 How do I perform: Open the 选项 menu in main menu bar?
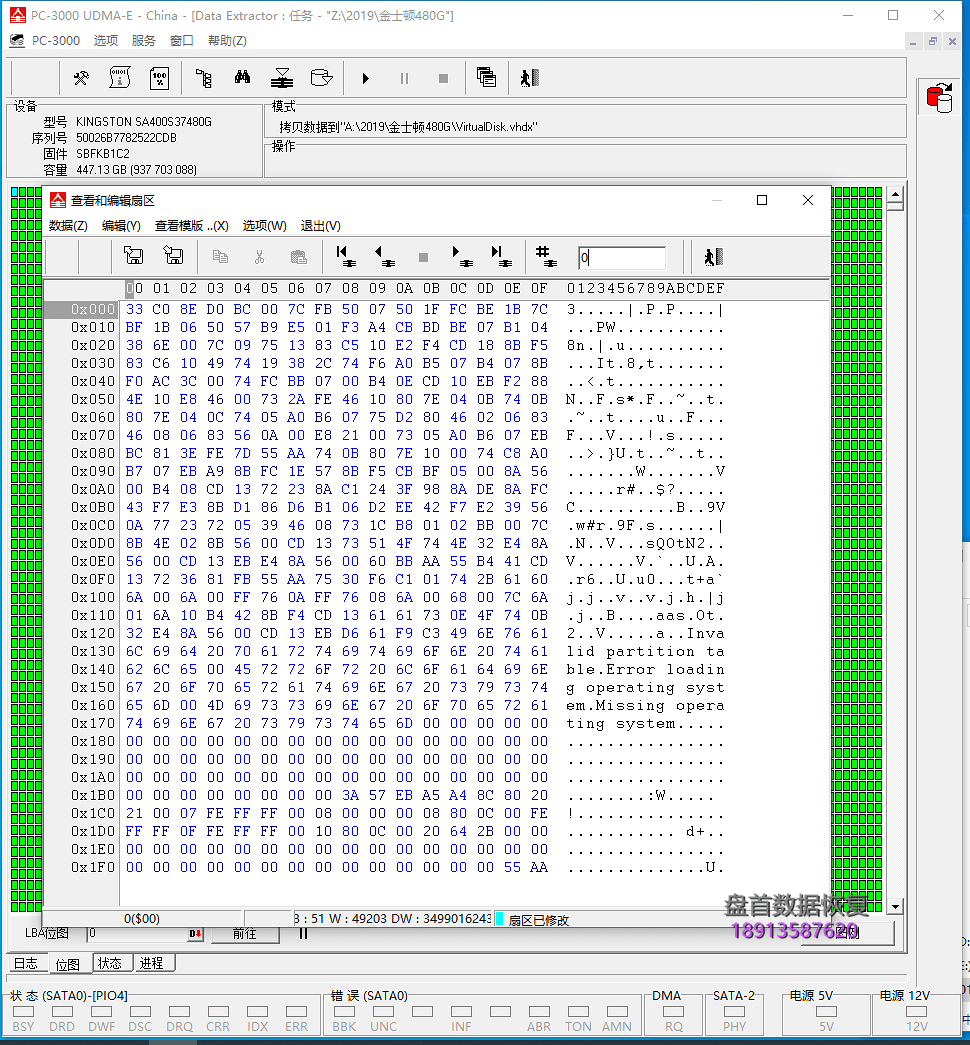coord(106,41)
